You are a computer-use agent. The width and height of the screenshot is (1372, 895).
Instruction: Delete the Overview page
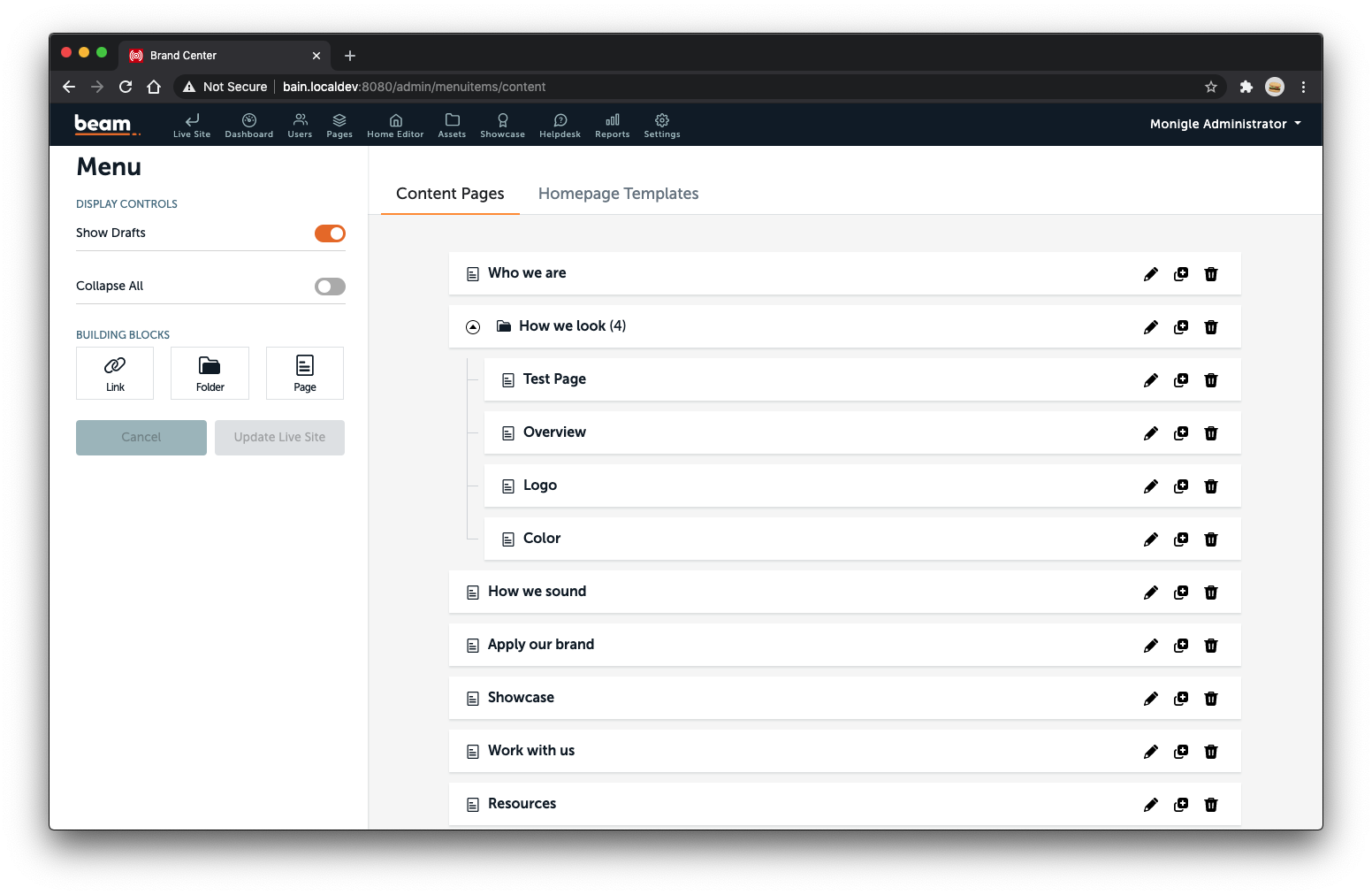(1211, 433)
